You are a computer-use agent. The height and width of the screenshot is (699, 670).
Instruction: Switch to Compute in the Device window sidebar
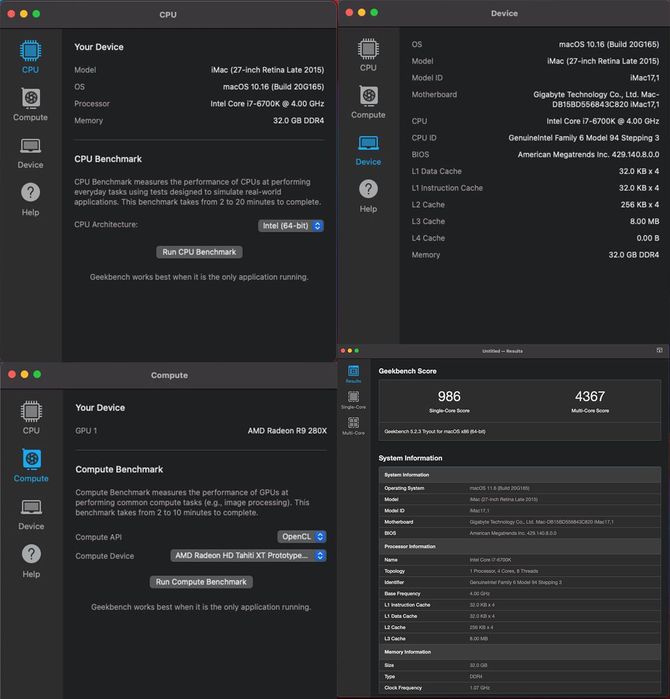click(x=368, y=102)
